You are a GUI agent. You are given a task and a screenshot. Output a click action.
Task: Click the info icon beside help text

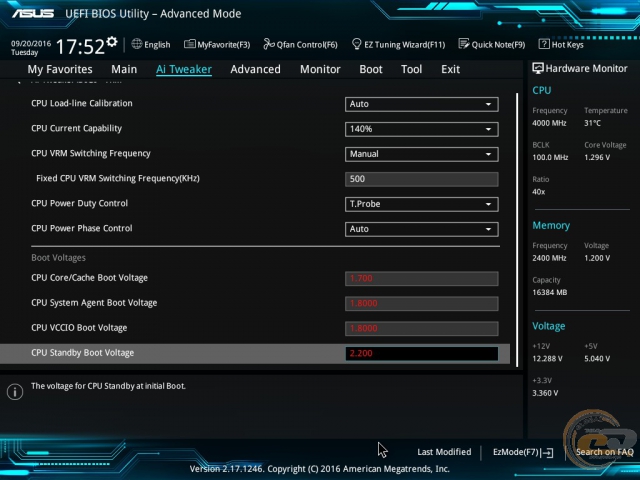(x=15, y=392)
